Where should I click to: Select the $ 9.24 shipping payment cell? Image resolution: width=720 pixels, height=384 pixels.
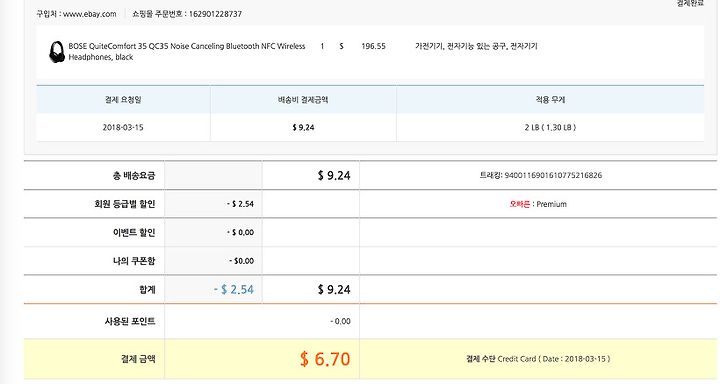(303, 127)
